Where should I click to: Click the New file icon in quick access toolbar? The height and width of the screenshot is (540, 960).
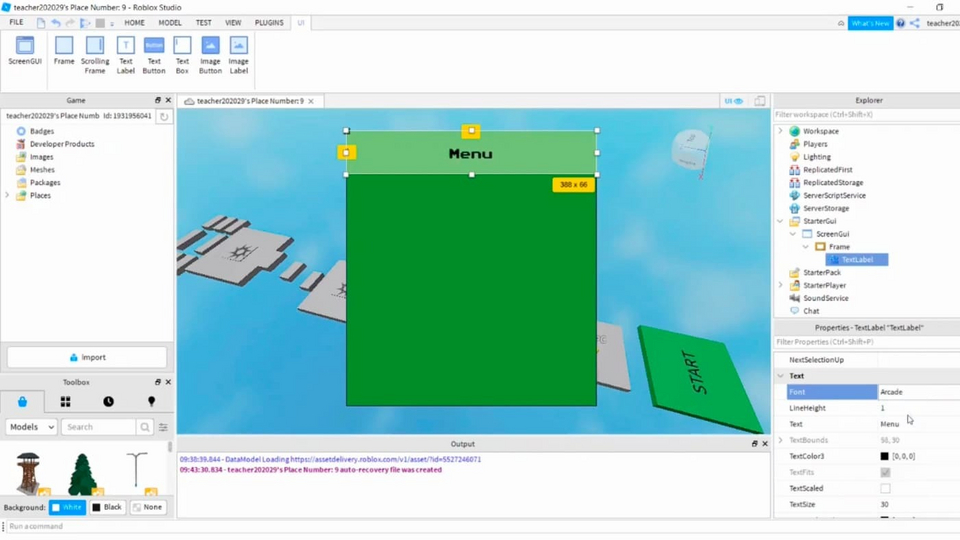[40, 23]
